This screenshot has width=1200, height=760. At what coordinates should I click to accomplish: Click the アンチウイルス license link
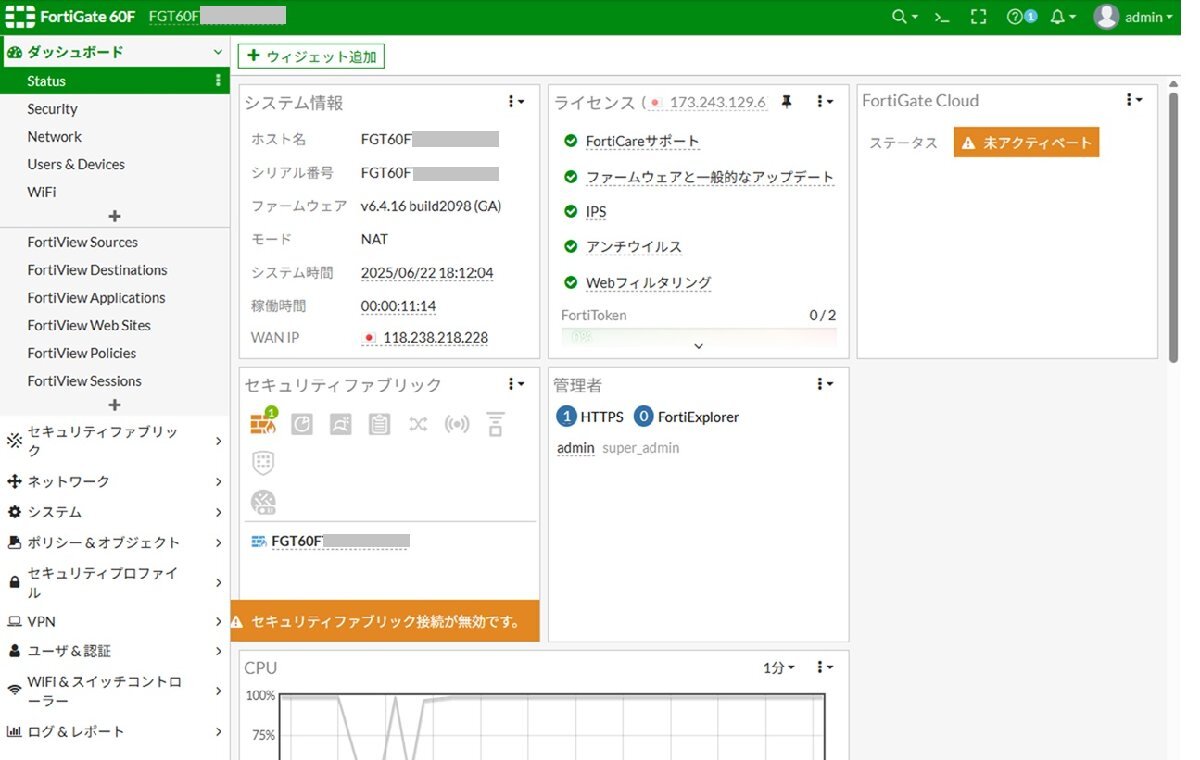633,247
